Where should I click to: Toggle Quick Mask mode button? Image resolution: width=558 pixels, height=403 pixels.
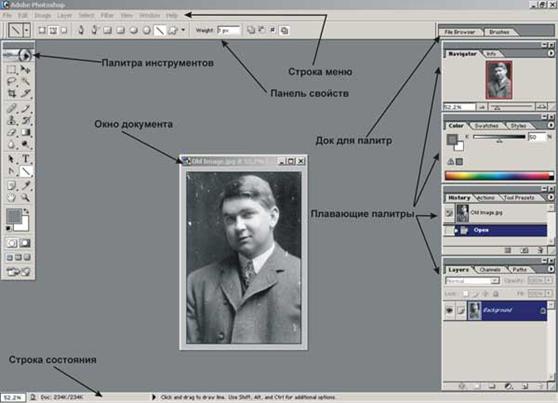coord(25,243)
